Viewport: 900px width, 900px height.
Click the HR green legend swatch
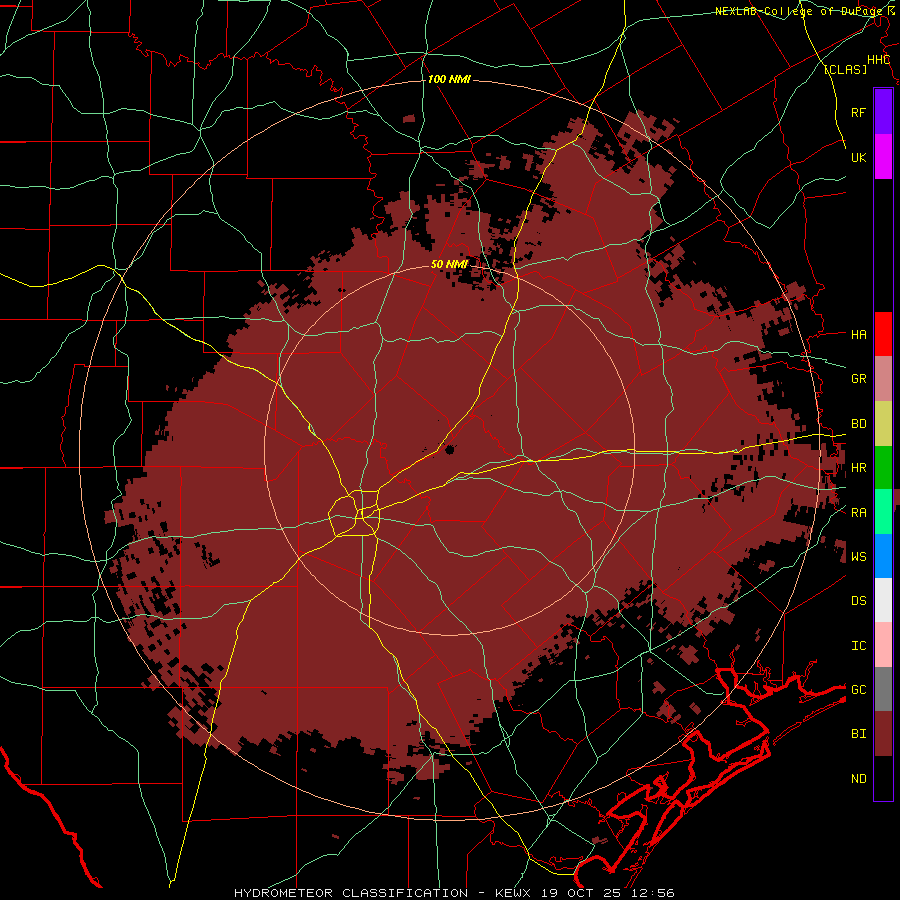883,468
